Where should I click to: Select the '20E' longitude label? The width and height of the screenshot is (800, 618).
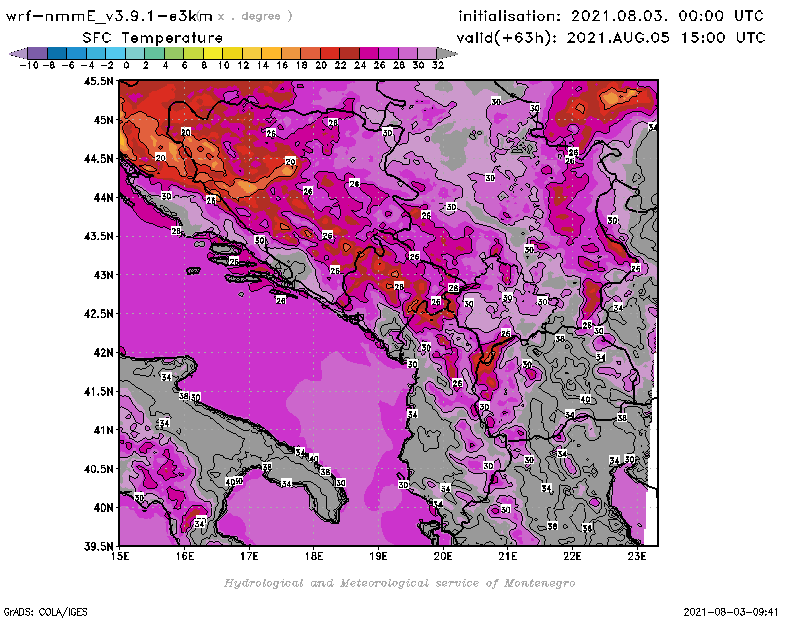coord(443,556)
